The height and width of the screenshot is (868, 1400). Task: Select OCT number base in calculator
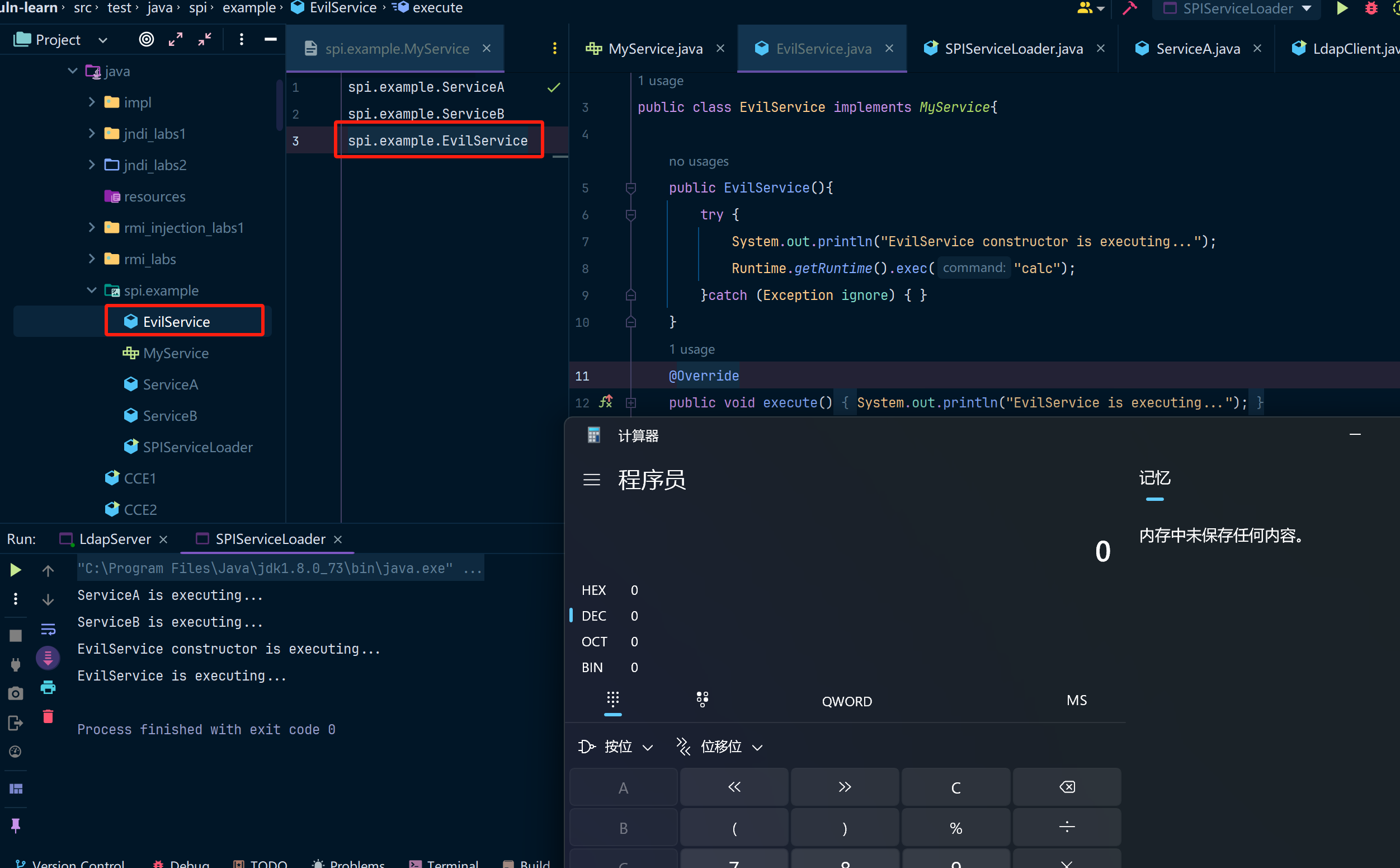click(594, 641)
